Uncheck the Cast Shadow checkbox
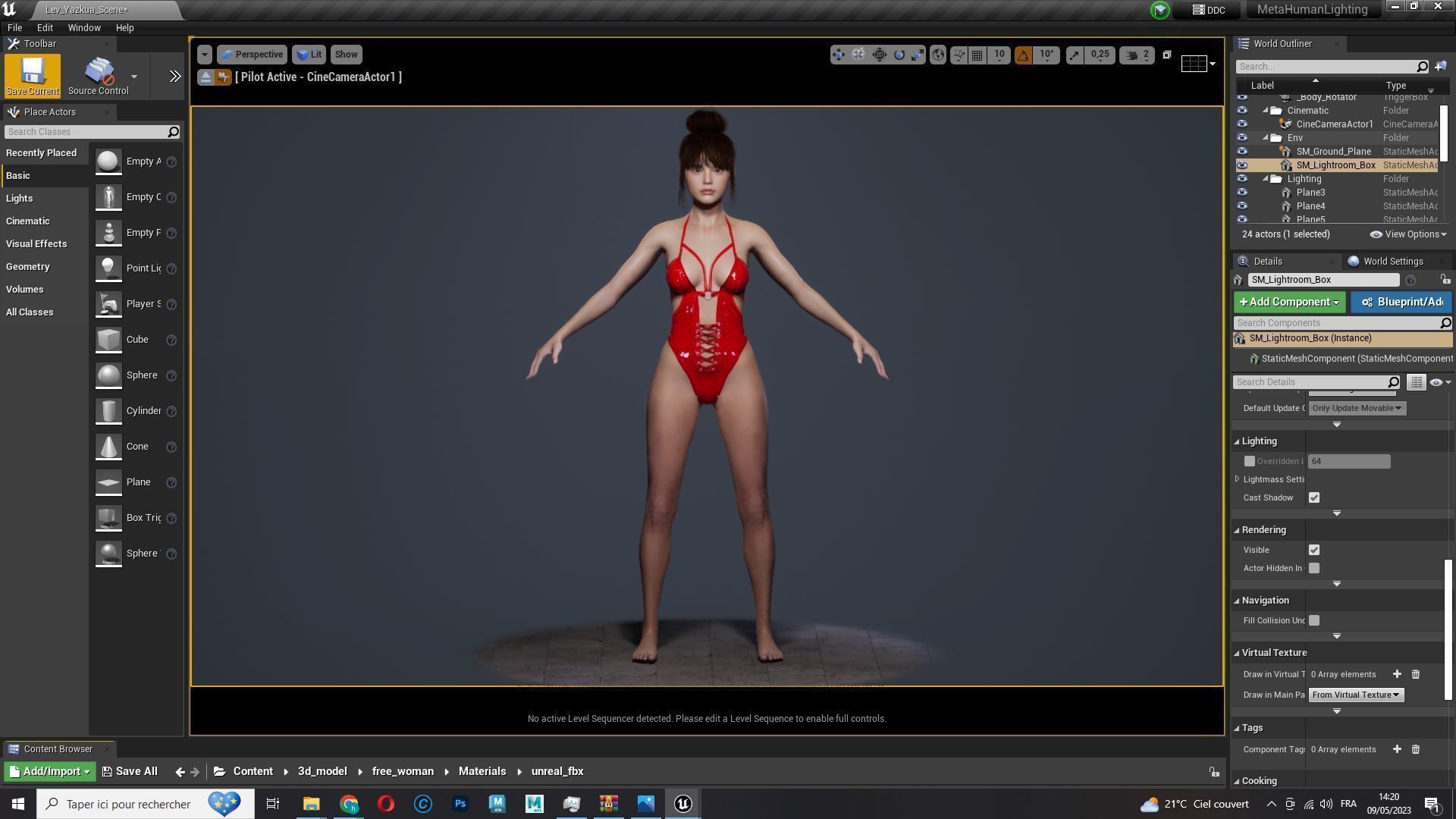1456x819 pixels. point(1314,497)
